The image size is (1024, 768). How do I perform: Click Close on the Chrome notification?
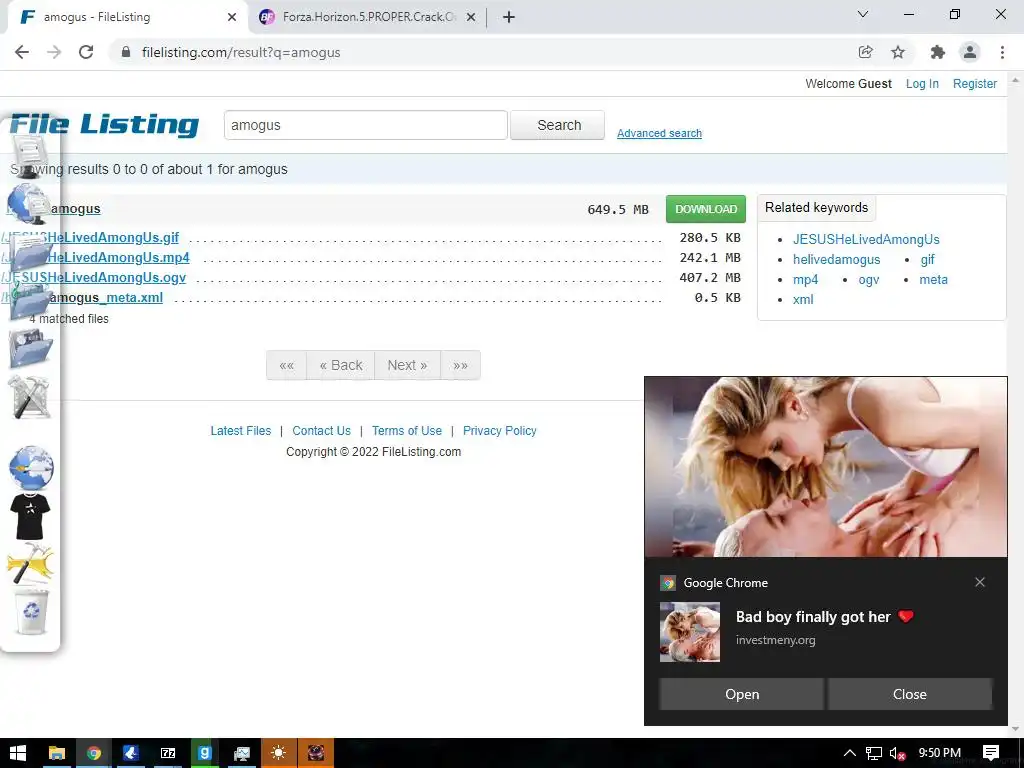click(x=910, y=694)
